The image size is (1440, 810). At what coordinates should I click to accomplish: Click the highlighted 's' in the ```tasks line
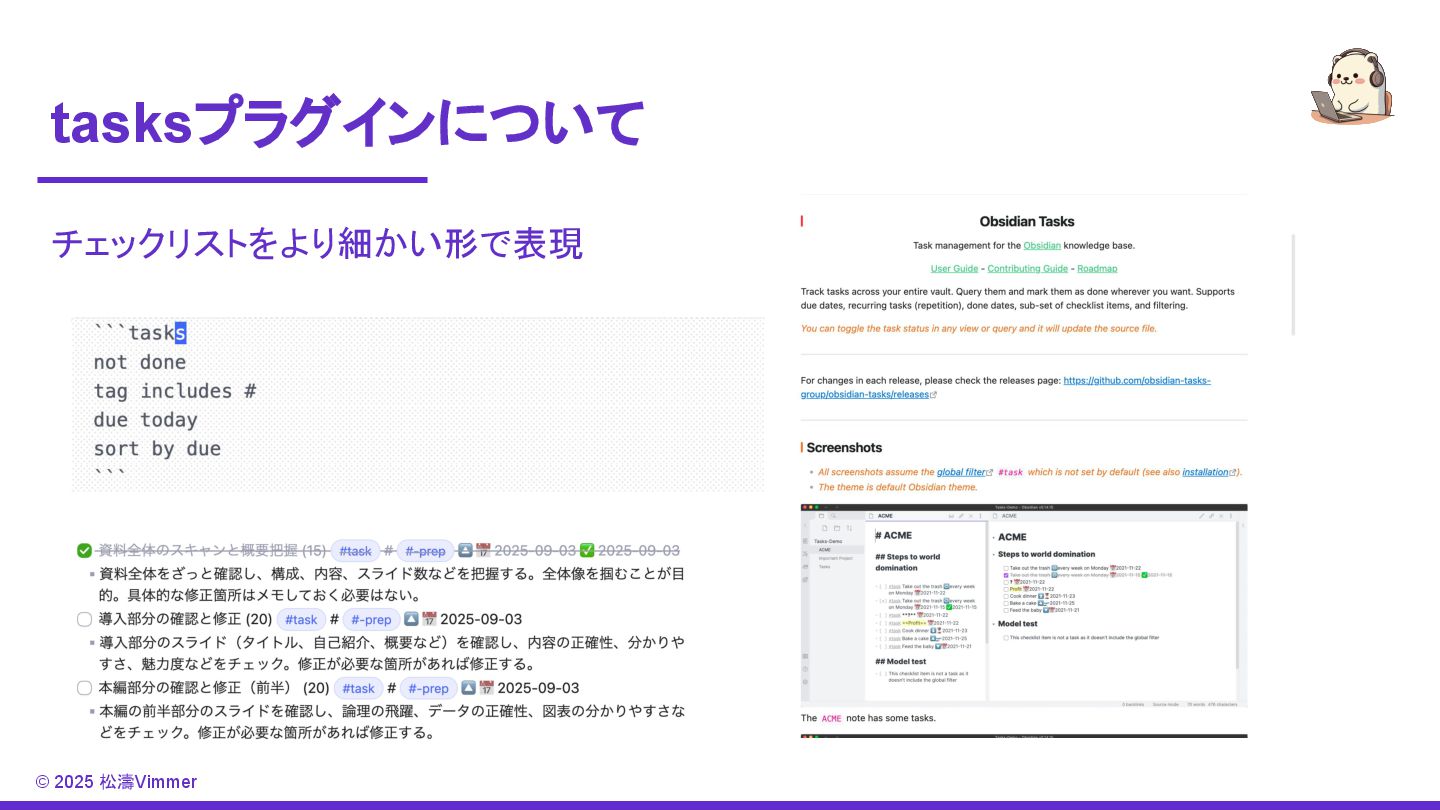click(180, 332)
